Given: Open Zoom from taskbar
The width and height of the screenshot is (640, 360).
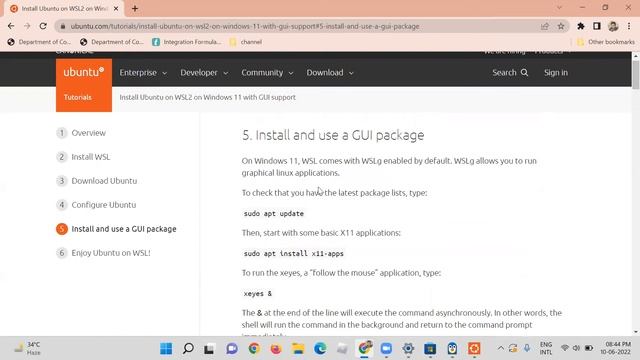Looking at the screenshot, I should [x=386, y=348].
